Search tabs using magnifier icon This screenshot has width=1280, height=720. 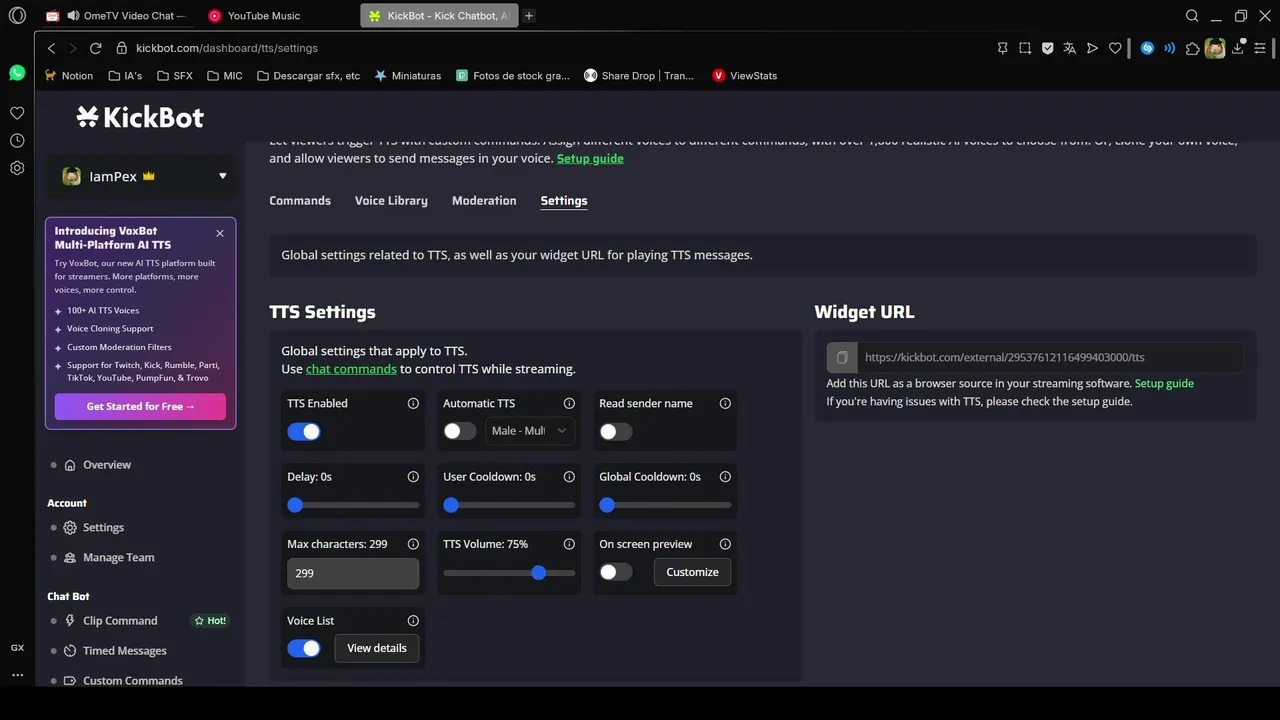point(1192,16)
